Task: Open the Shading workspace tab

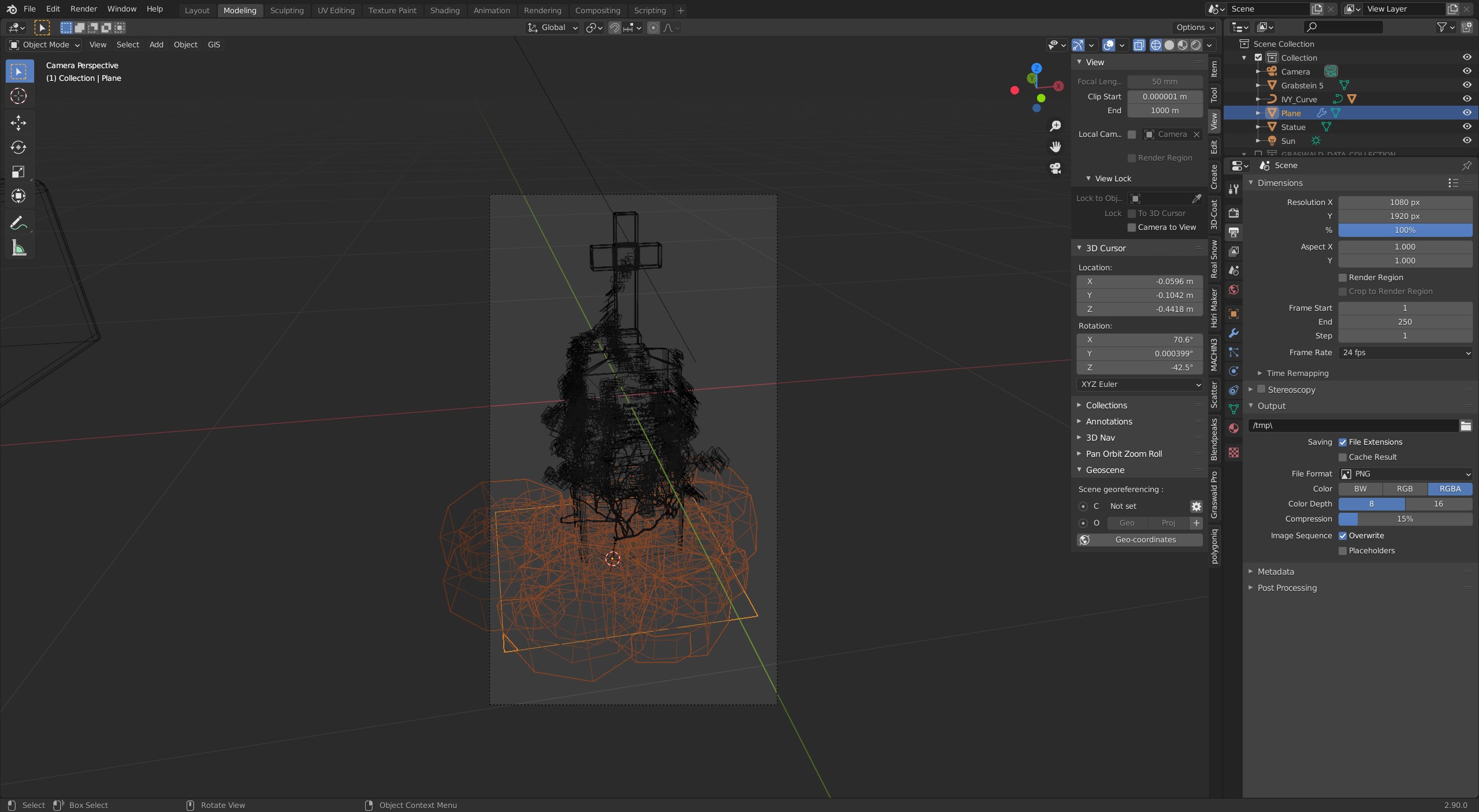Action: coord(444,10)
